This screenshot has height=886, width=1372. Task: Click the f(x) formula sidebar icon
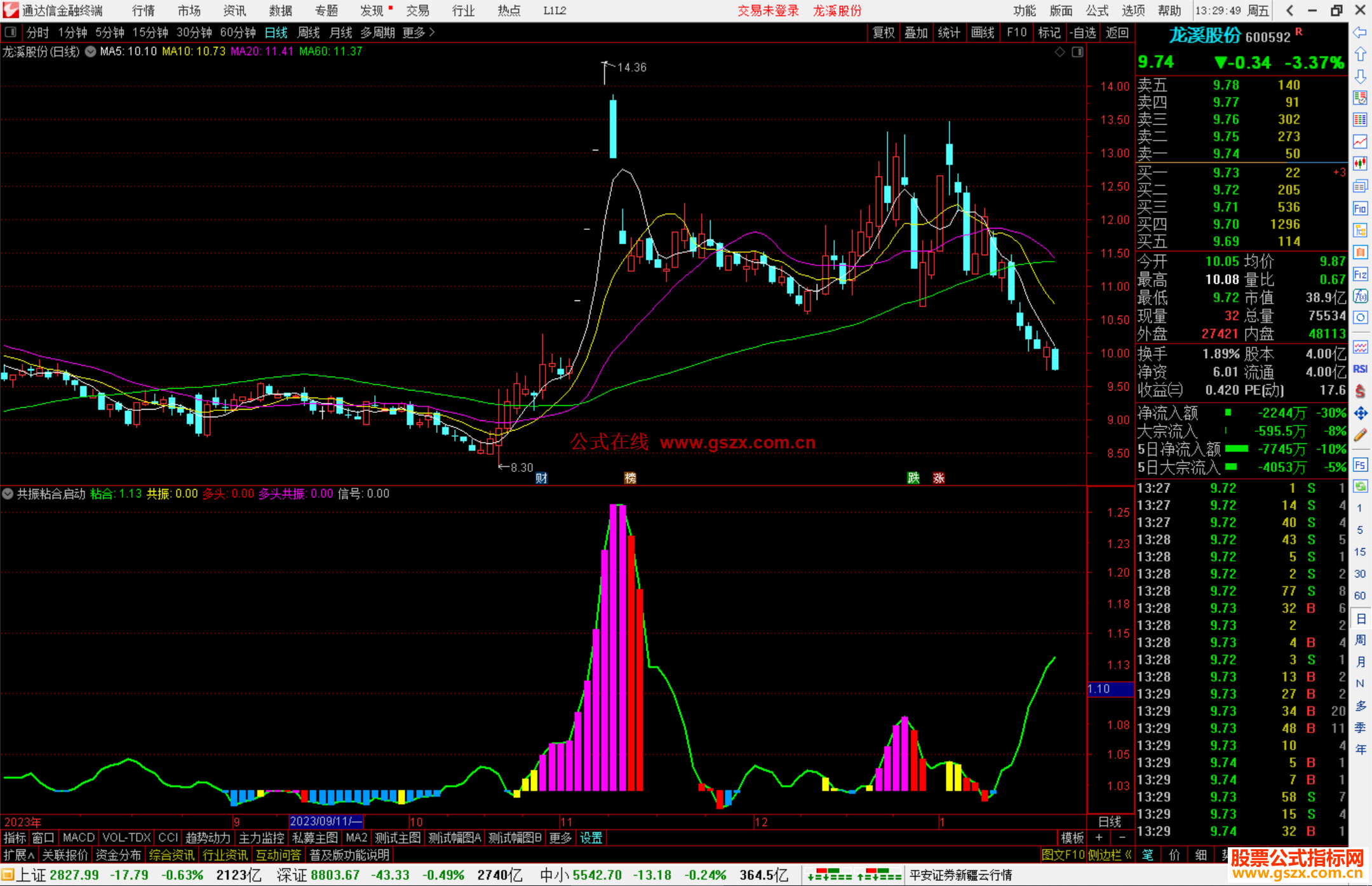1360,296
